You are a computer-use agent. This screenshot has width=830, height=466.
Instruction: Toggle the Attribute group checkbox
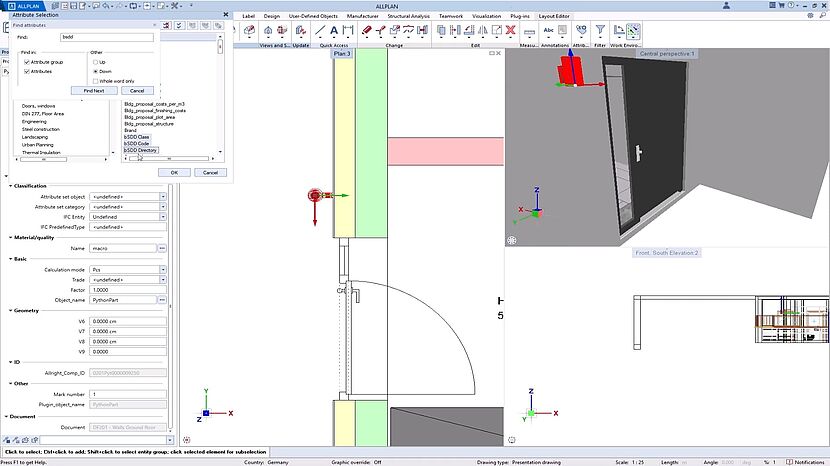pyautogui.click(x=27, y=62)
